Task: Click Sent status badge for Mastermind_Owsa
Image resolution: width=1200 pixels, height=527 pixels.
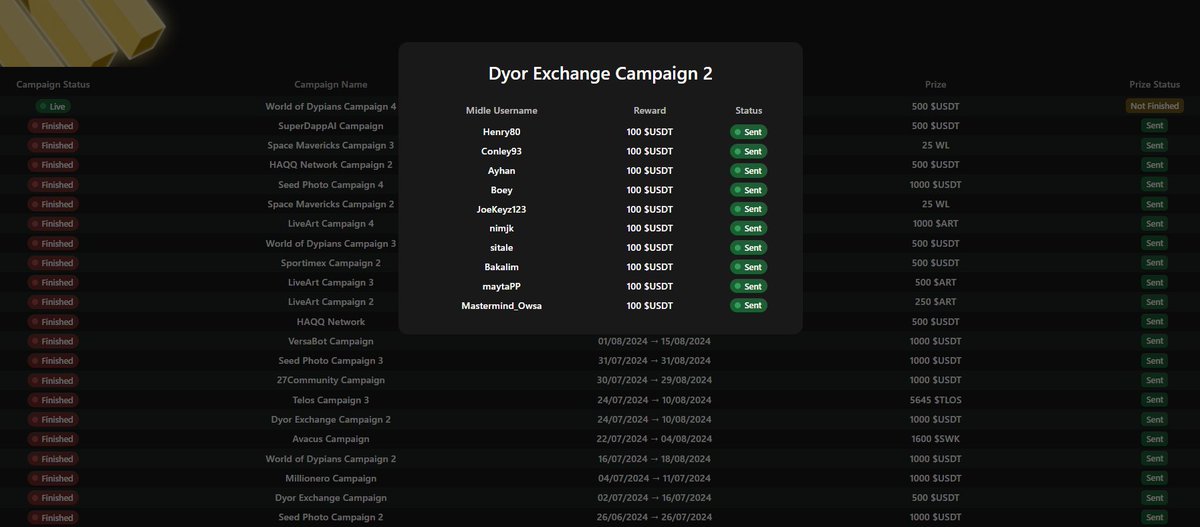Action: click(x=748, y=305)
